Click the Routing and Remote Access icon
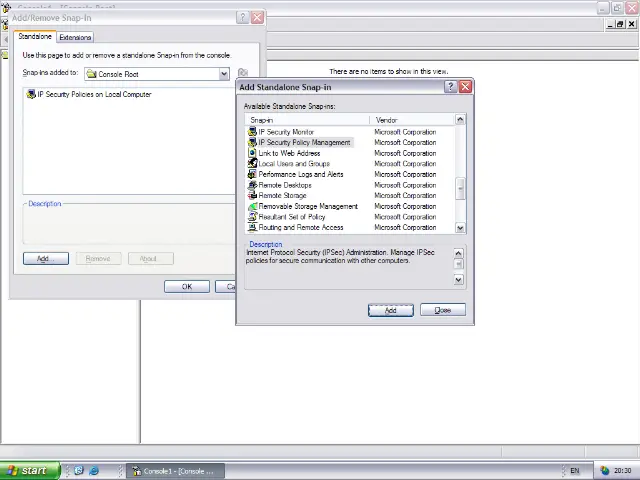 tap(252, 227)
